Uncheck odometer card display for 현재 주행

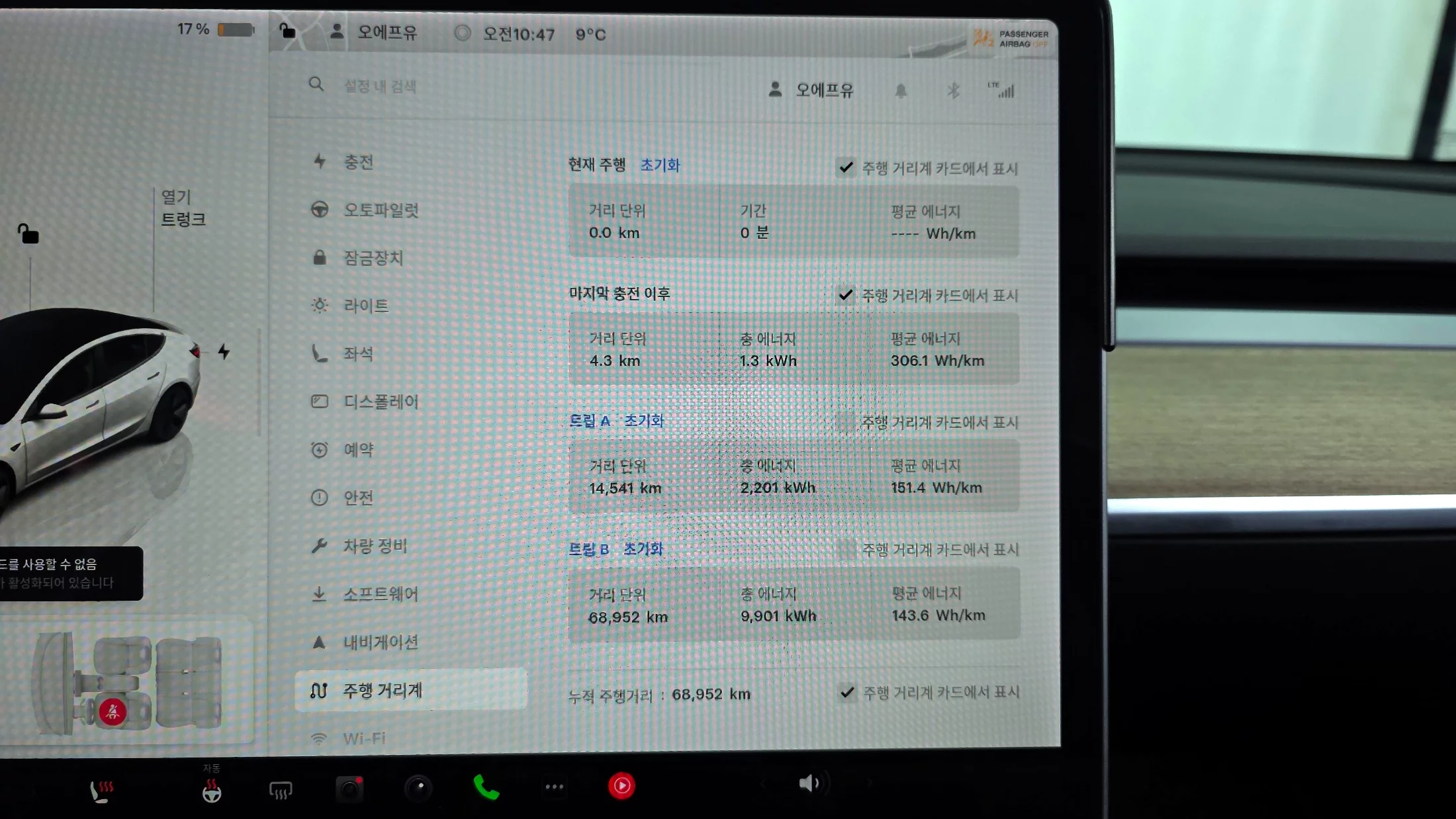point(846,167)
